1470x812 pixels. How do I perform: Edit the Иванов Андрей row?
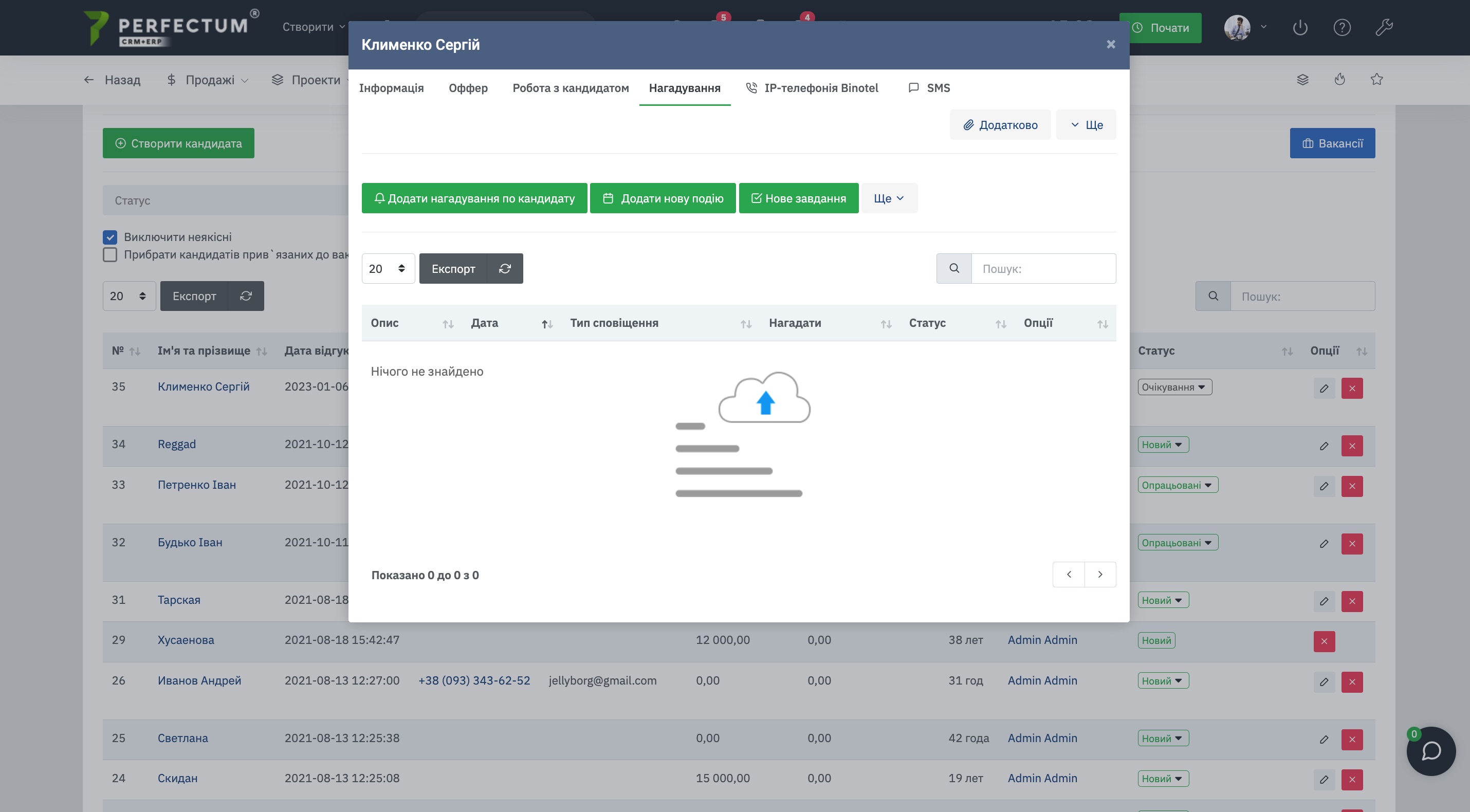pyautogui.click(x=1324, y=682)
